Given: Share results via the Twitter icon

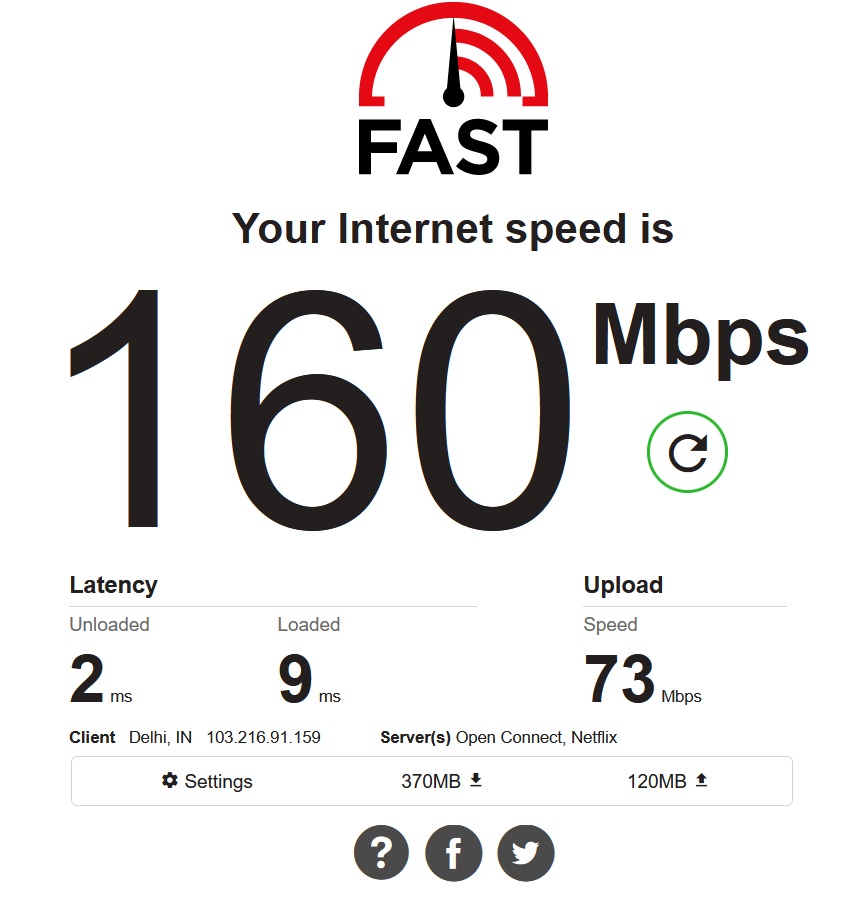Looking at the screenshot, I should (x=526, y=853).
